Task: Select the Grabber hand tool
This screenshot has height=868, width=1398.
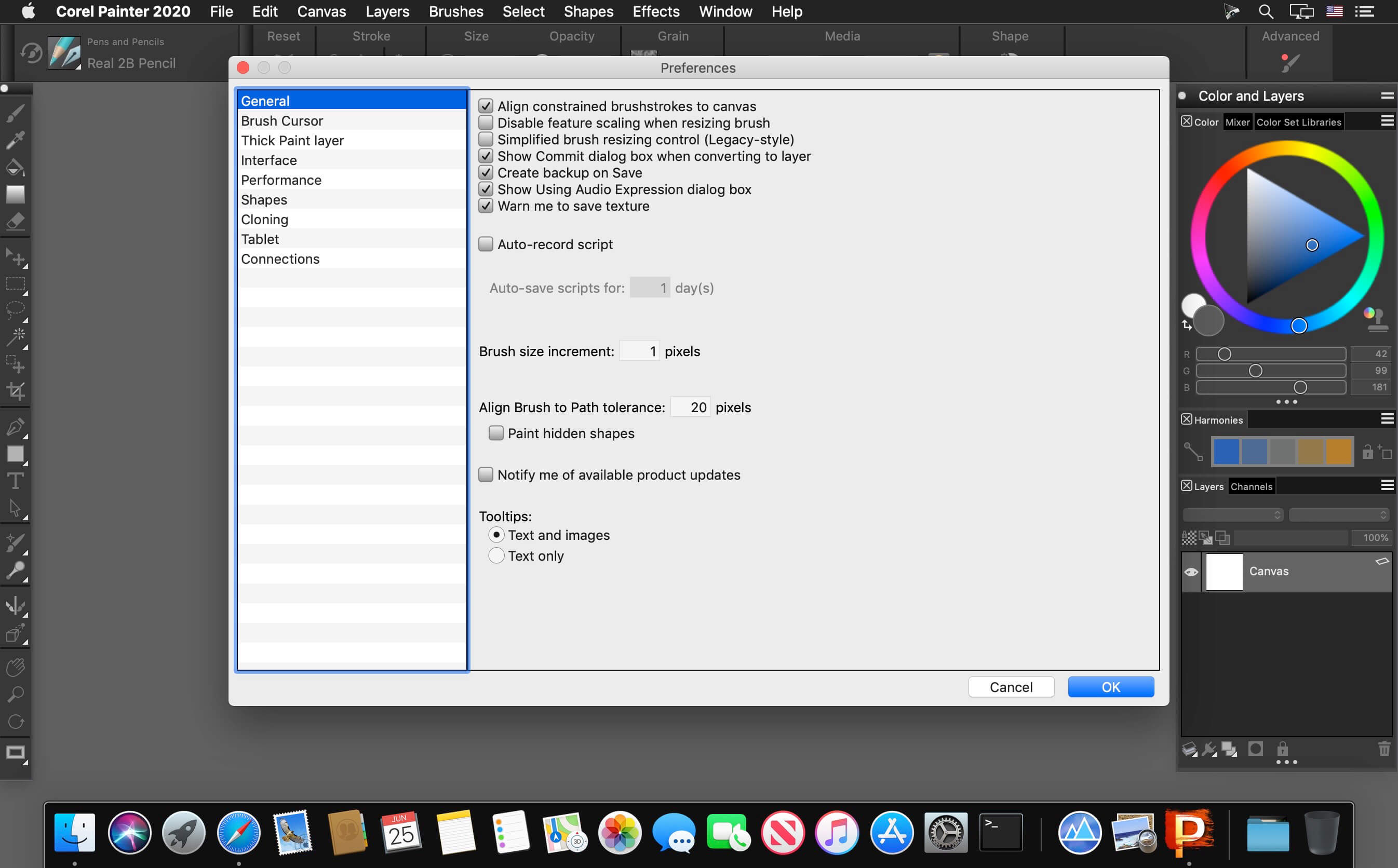Action: point(16,668)
